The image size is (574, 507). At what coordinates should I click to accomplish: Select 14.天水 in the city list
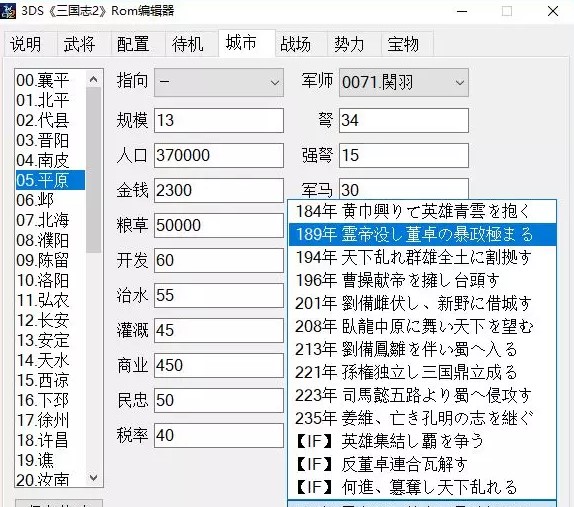click(x=50, y=360)
